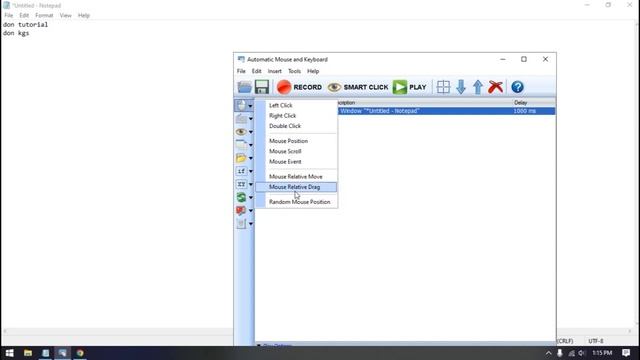The height and width of the screenshot is (360, 640).
Task: Move the action down with the blue down arrow
Action: (x=461, y=87)
